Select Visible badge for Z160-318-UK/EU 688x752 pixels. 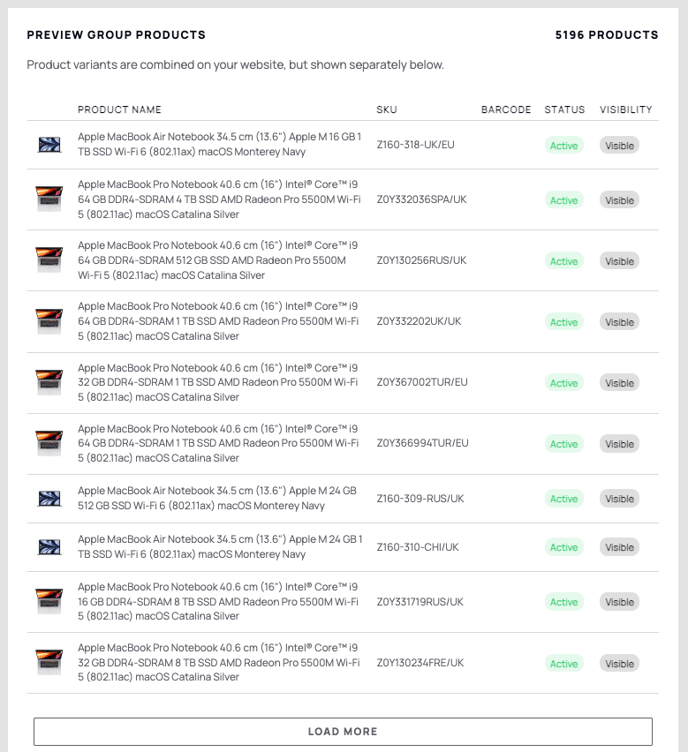(619, 145)
